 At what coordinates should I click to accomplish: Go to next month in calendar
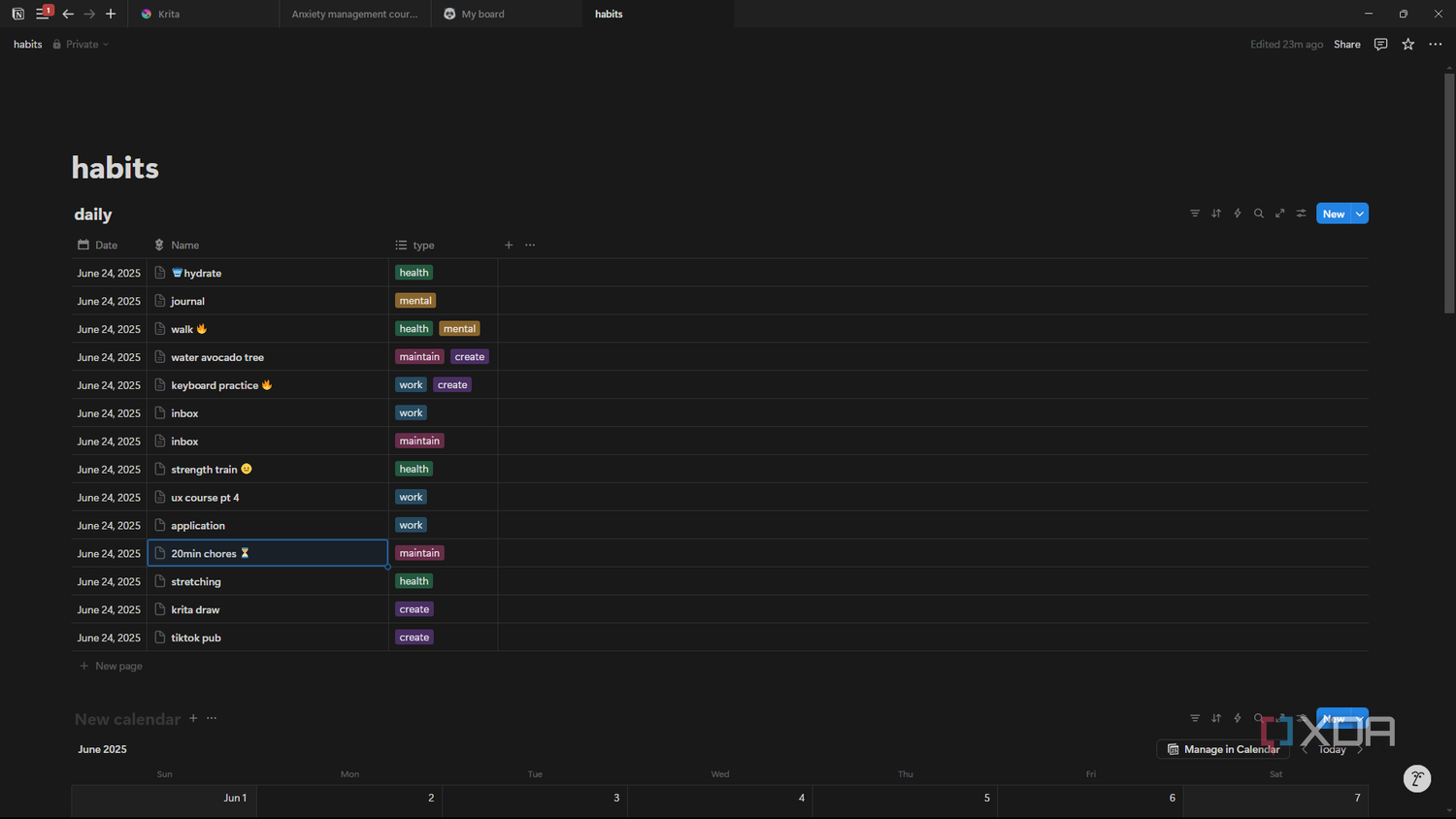pyautogui.click(x=1360, y=749)
